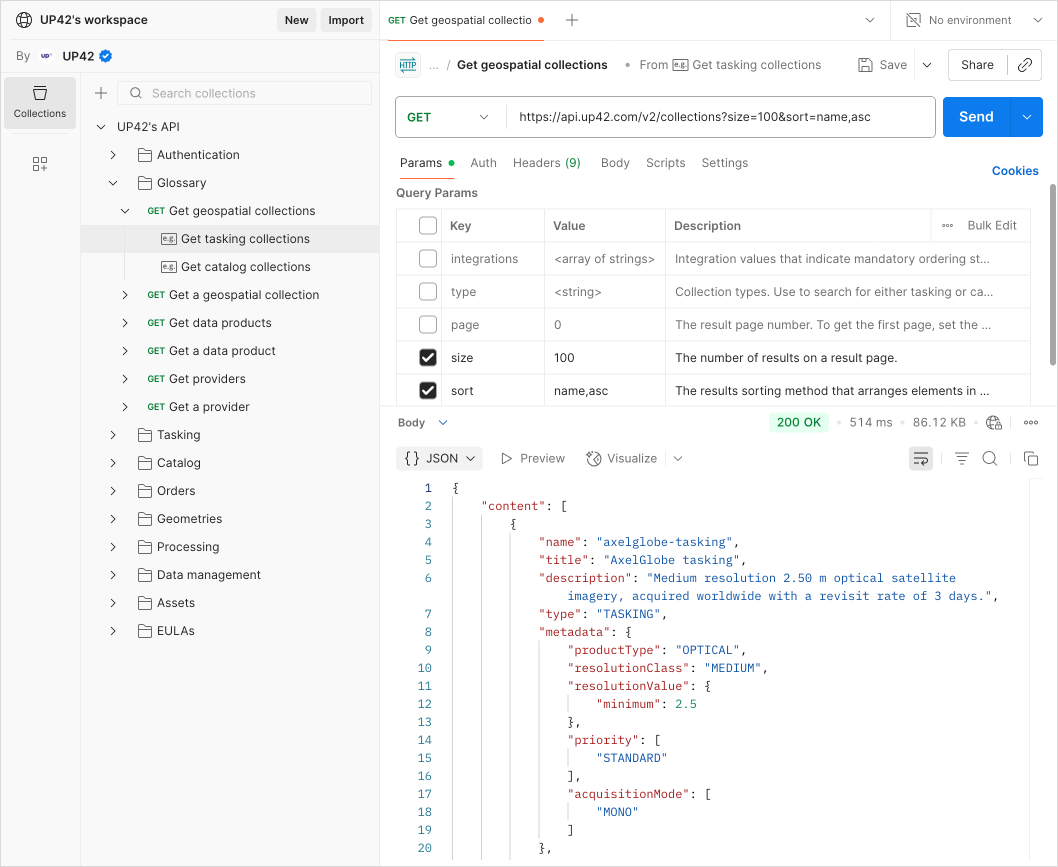Click the HTTP request type icon
The width and height of the screenshot is (1058, 867).
click(x=408, y=65)
